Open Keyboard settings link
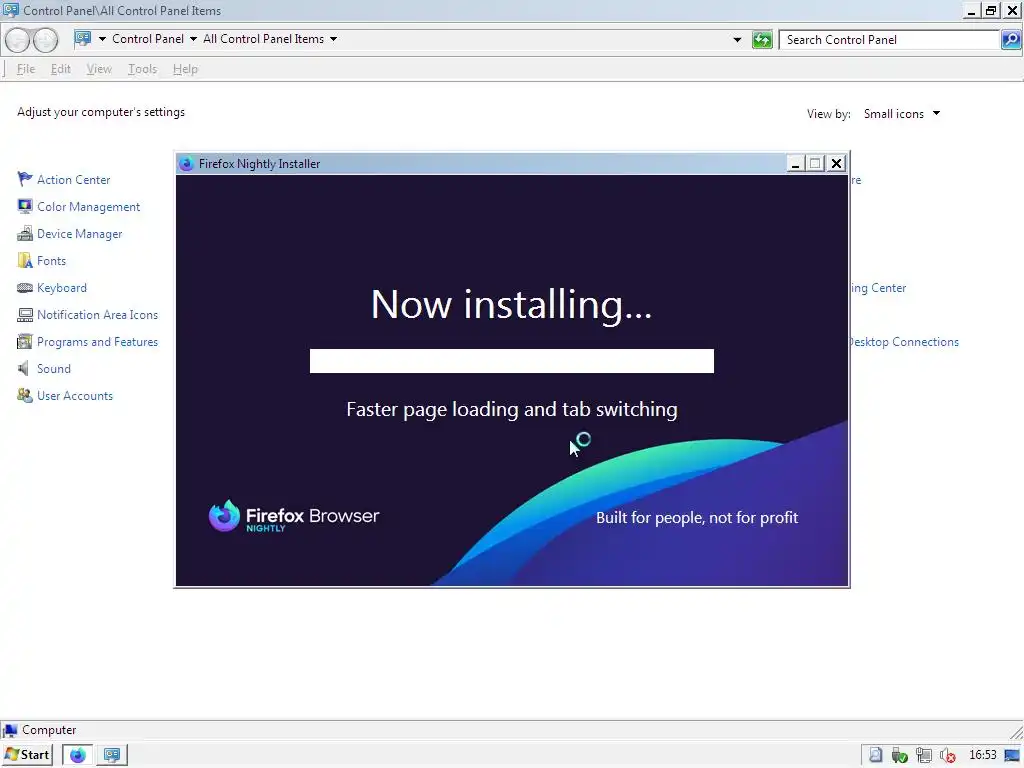Image resolution: width=1024 pixels, height=768 pixels. tap(61, 288)
